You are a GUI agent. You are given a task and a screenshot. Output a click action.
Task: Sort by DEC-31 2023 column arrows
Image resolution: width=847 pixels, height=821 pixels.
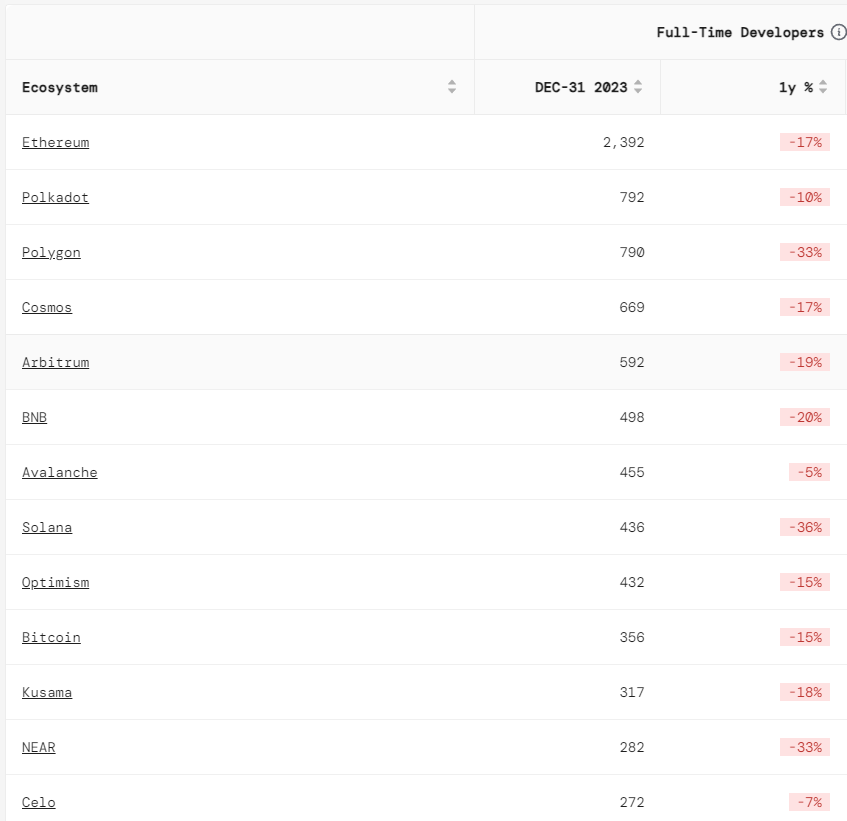[638, 87]
